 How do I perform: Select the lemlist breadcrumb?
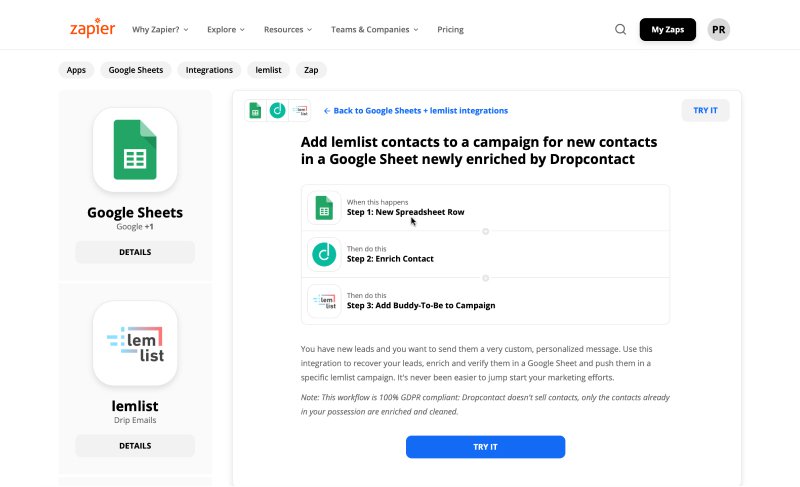268,70
